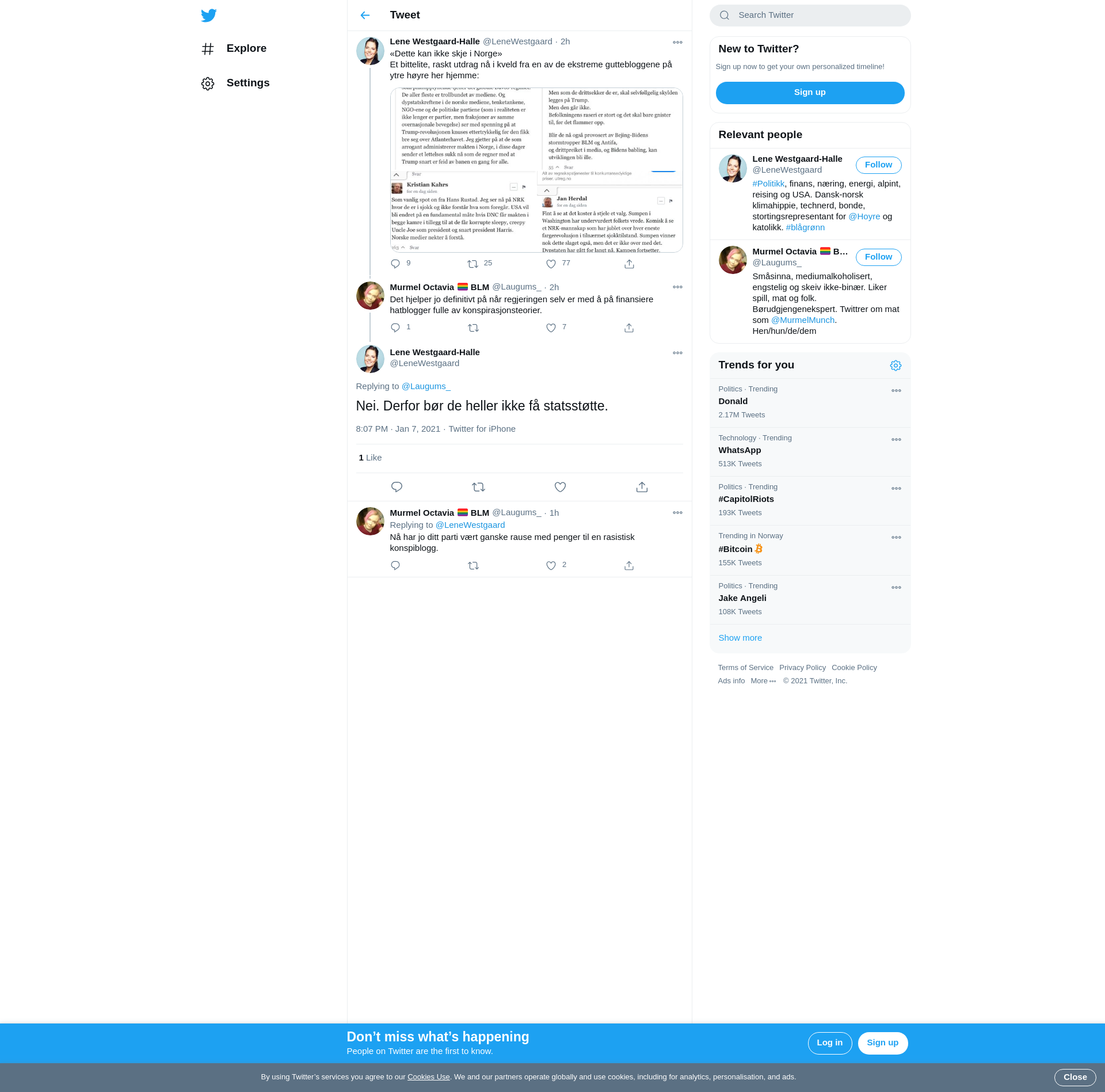Open Ads info link
The image size is (1105, 1092).
point(731,681)
